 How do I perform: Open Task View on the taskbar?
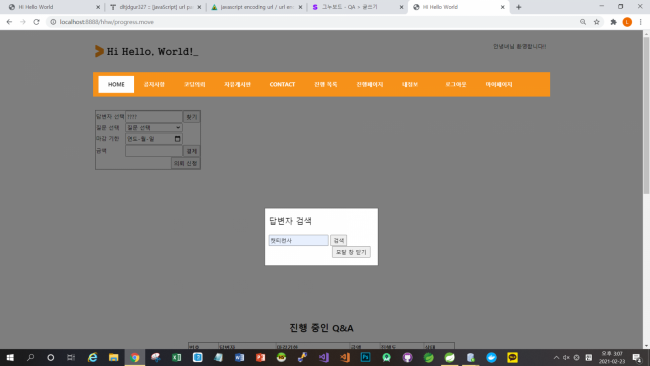click(71, 357)
